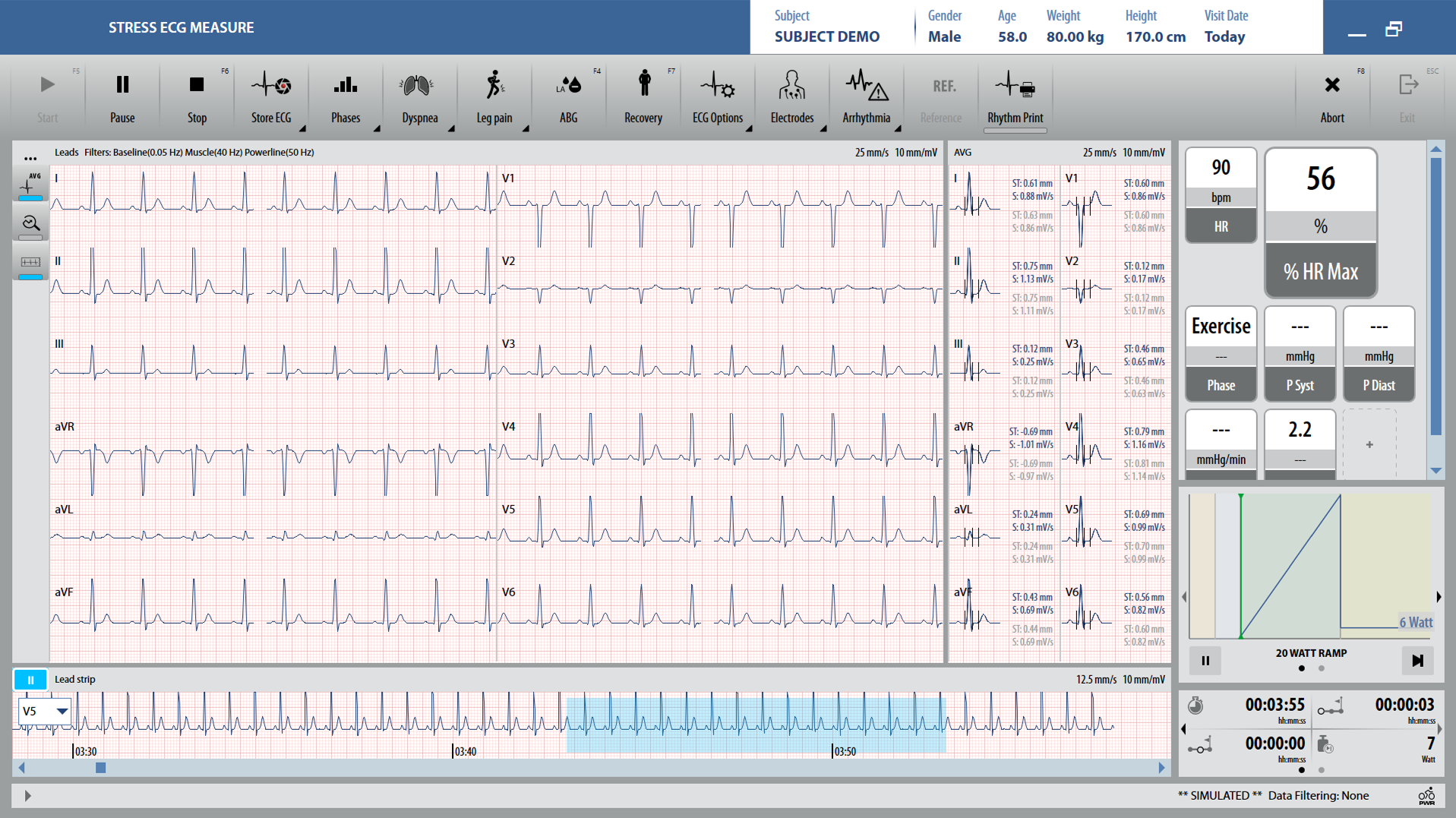The image size is (1456, 818).
Task: Expand the bottom status bar arrow
Action: pyautogui.click(x=28, y=796)
